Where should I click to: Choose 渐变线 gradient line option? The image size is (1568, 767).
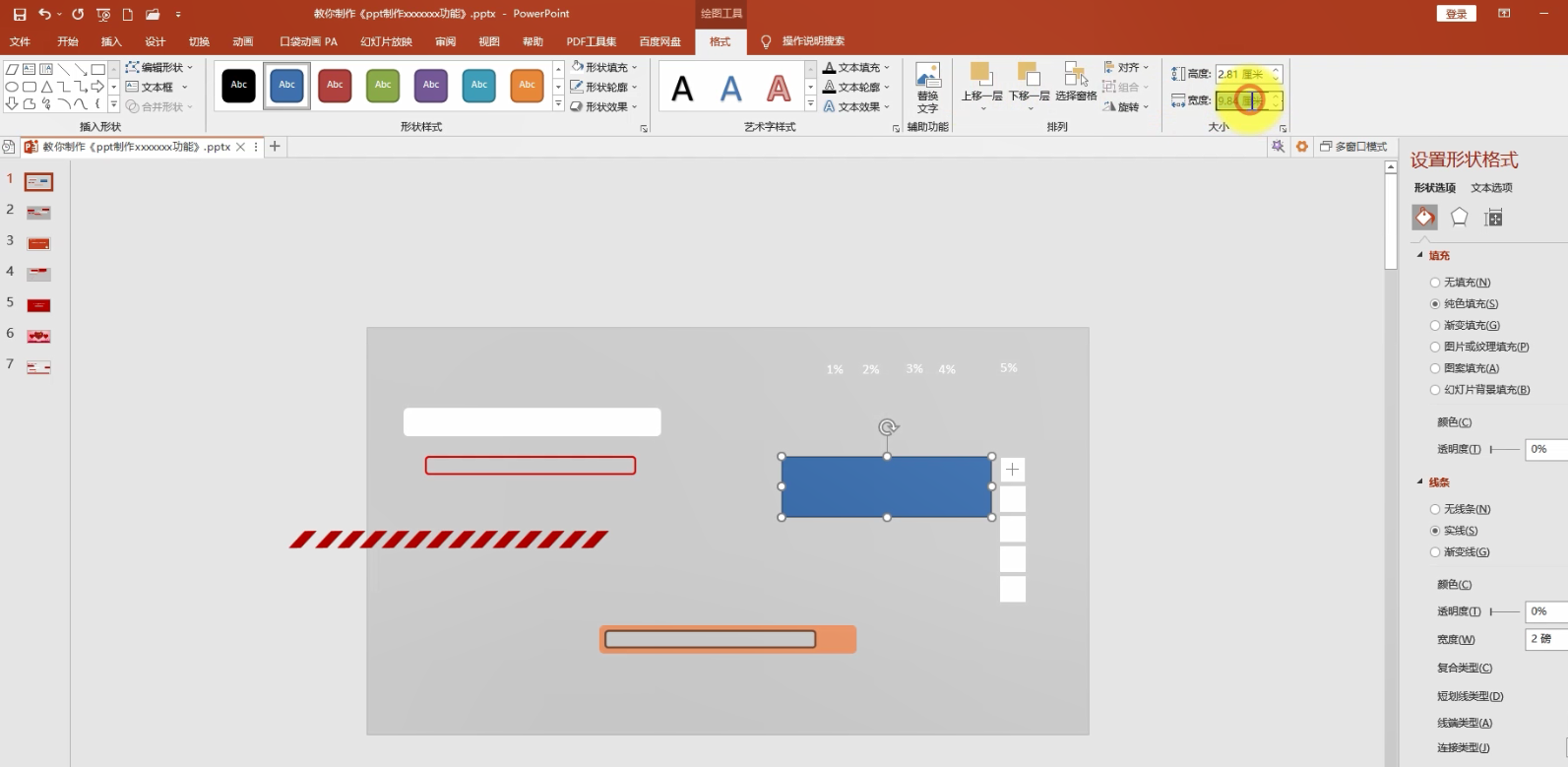tap(1460, 552)
